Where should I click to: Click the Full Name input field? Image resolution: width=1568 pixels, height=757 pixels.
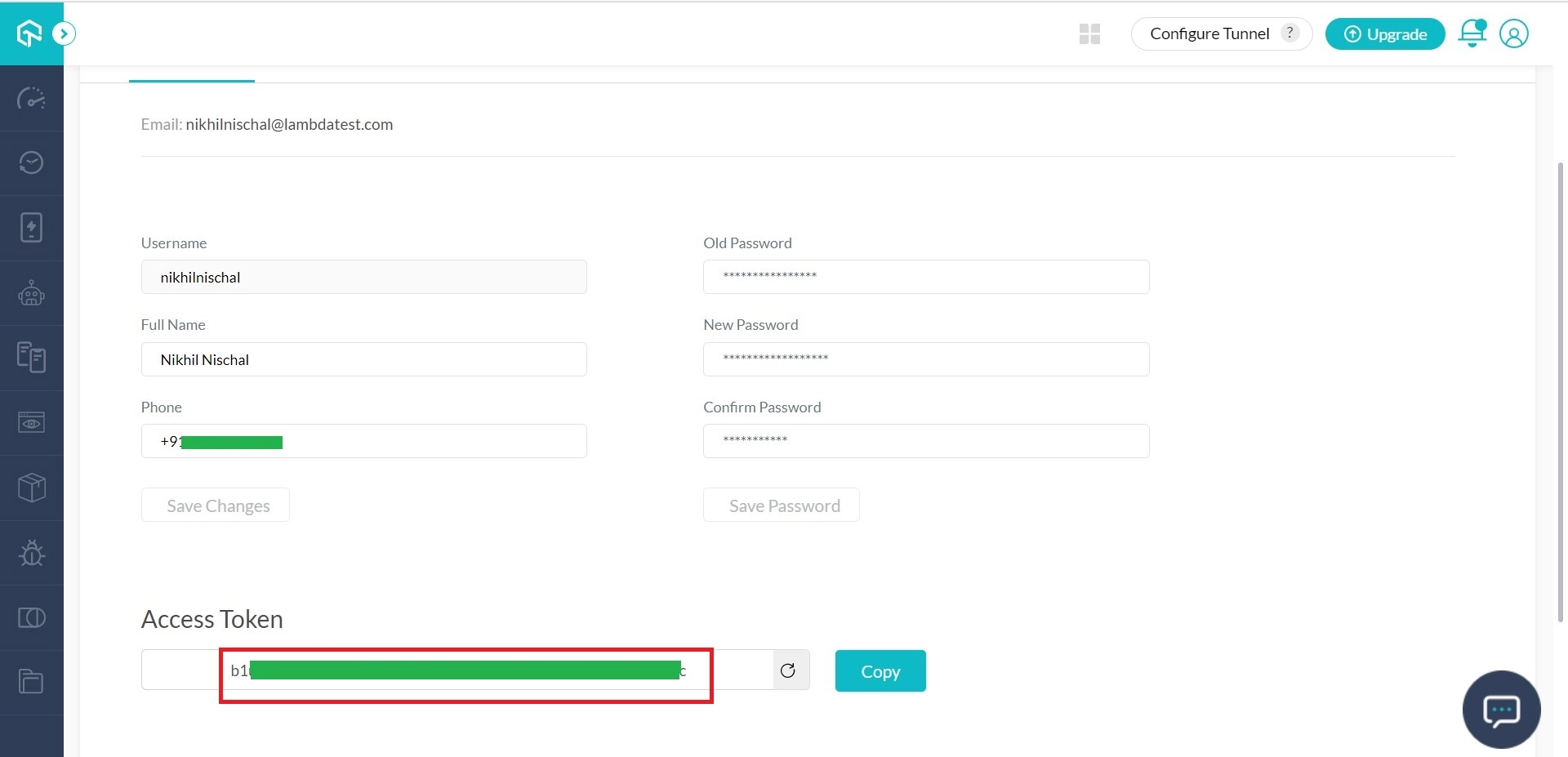tap(363, 359)
